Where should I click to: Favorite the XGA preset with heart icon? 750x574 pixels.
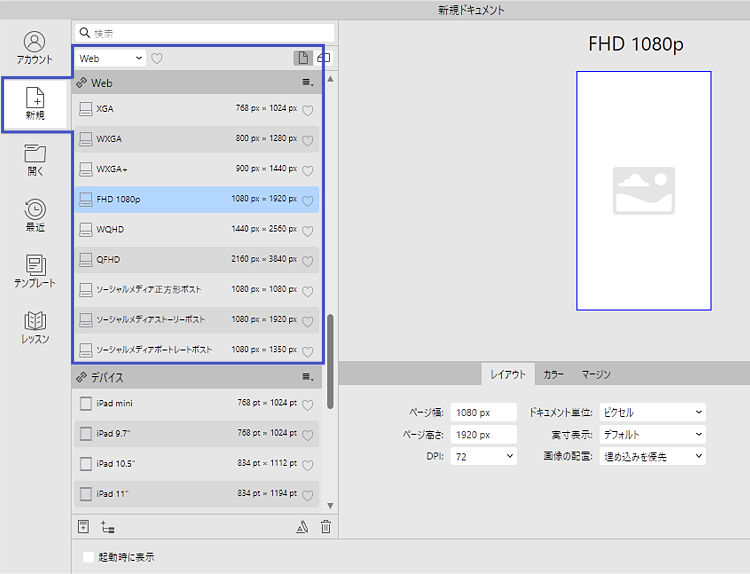308,110
